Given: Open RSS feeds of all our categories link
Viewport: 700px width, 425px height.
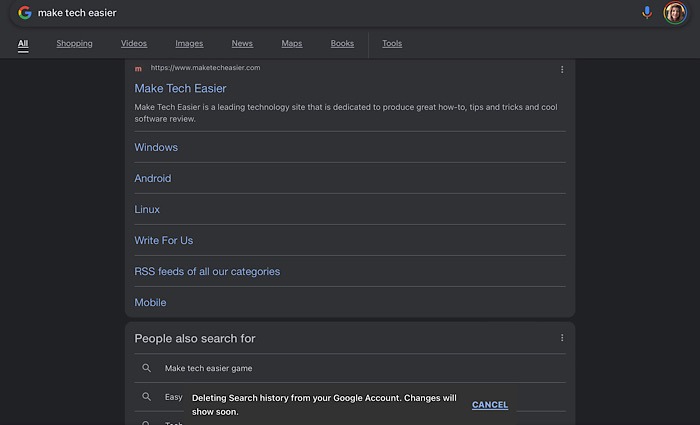Looking at the screenshot, I should 207,271.
